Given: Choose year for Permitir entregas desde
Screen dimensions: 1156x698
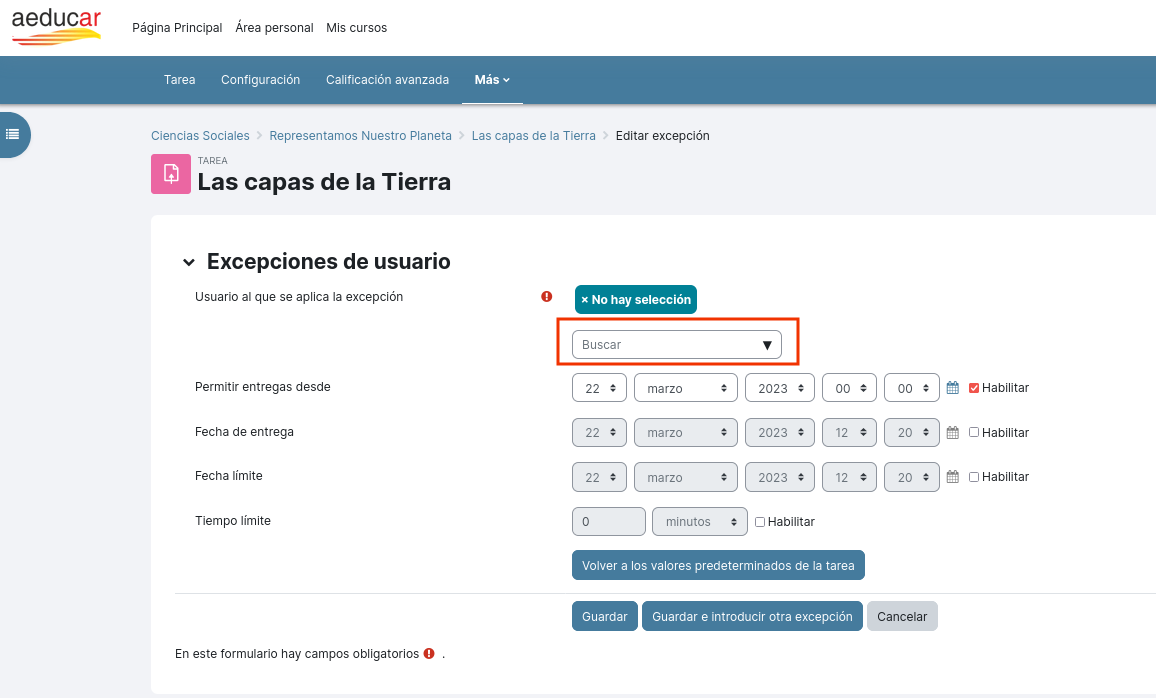Looking at the screenshot, I should point(780,388).
